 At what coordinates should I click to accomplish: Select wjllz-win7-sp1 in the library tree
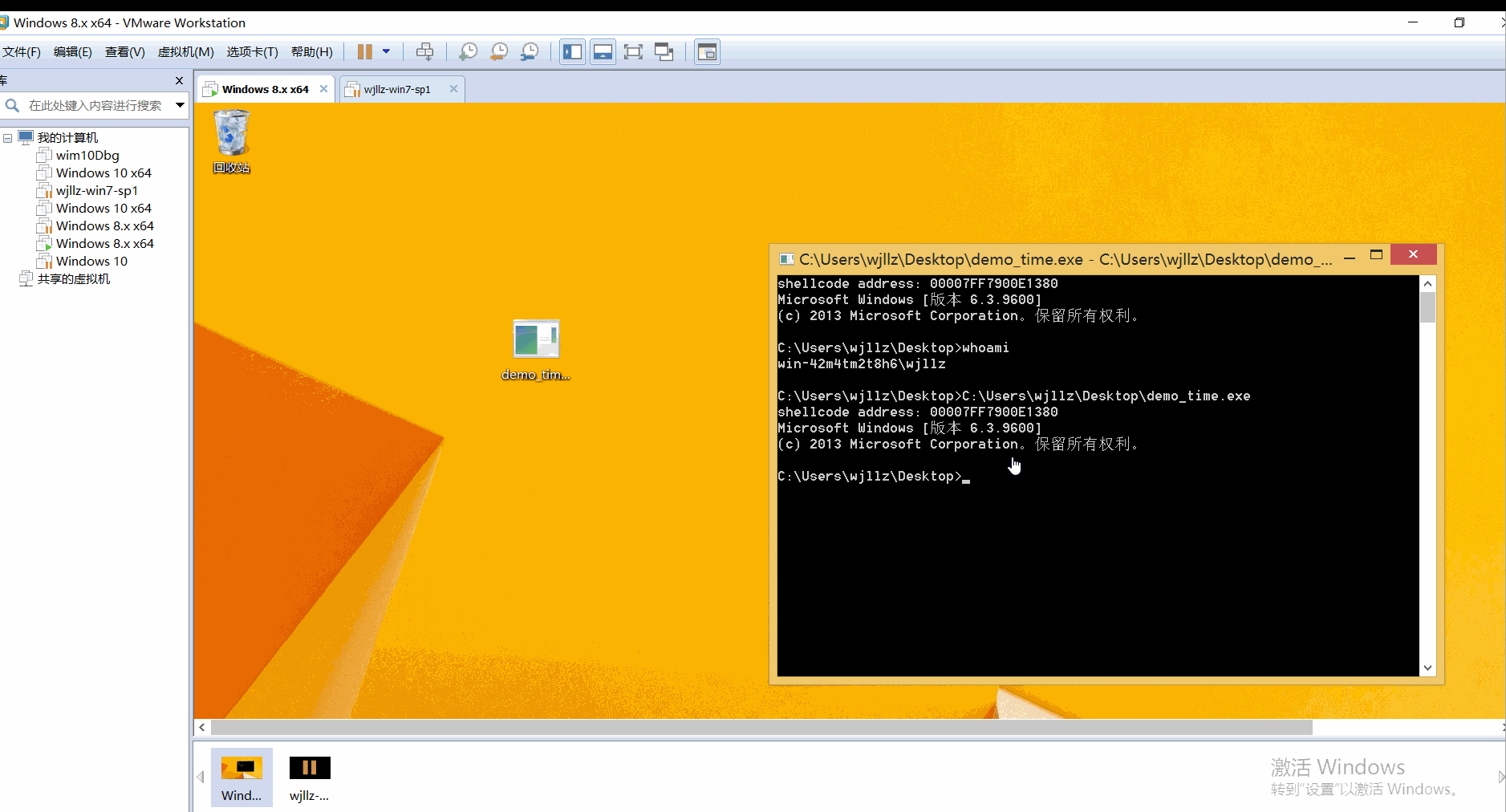(x=97, y=191)
